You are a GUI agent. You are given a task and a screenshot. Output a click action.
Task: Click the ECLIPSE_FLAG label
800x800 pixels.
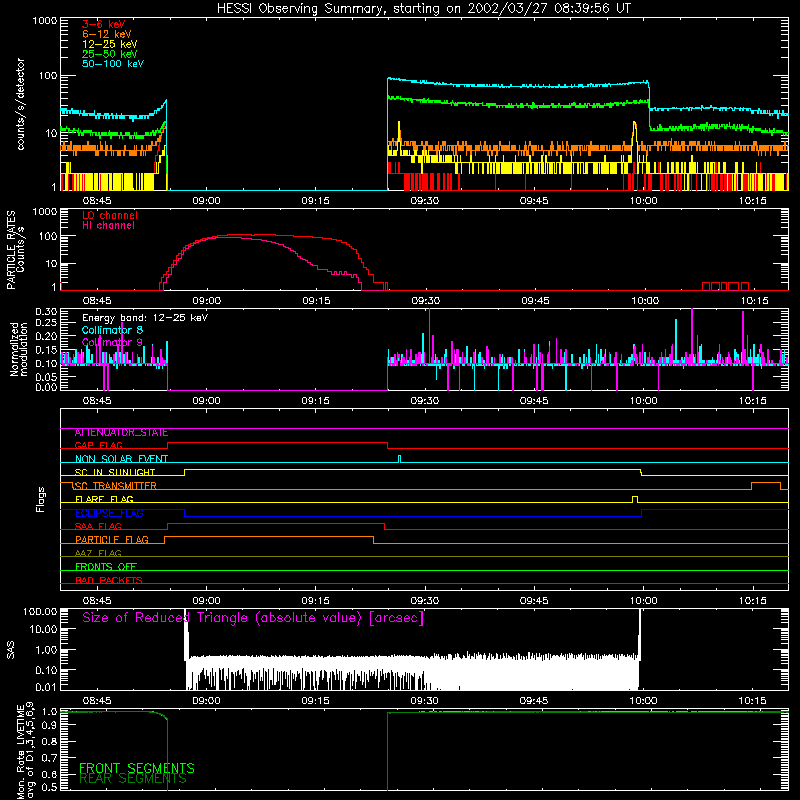pyautogui.click(x=109, y=513)
